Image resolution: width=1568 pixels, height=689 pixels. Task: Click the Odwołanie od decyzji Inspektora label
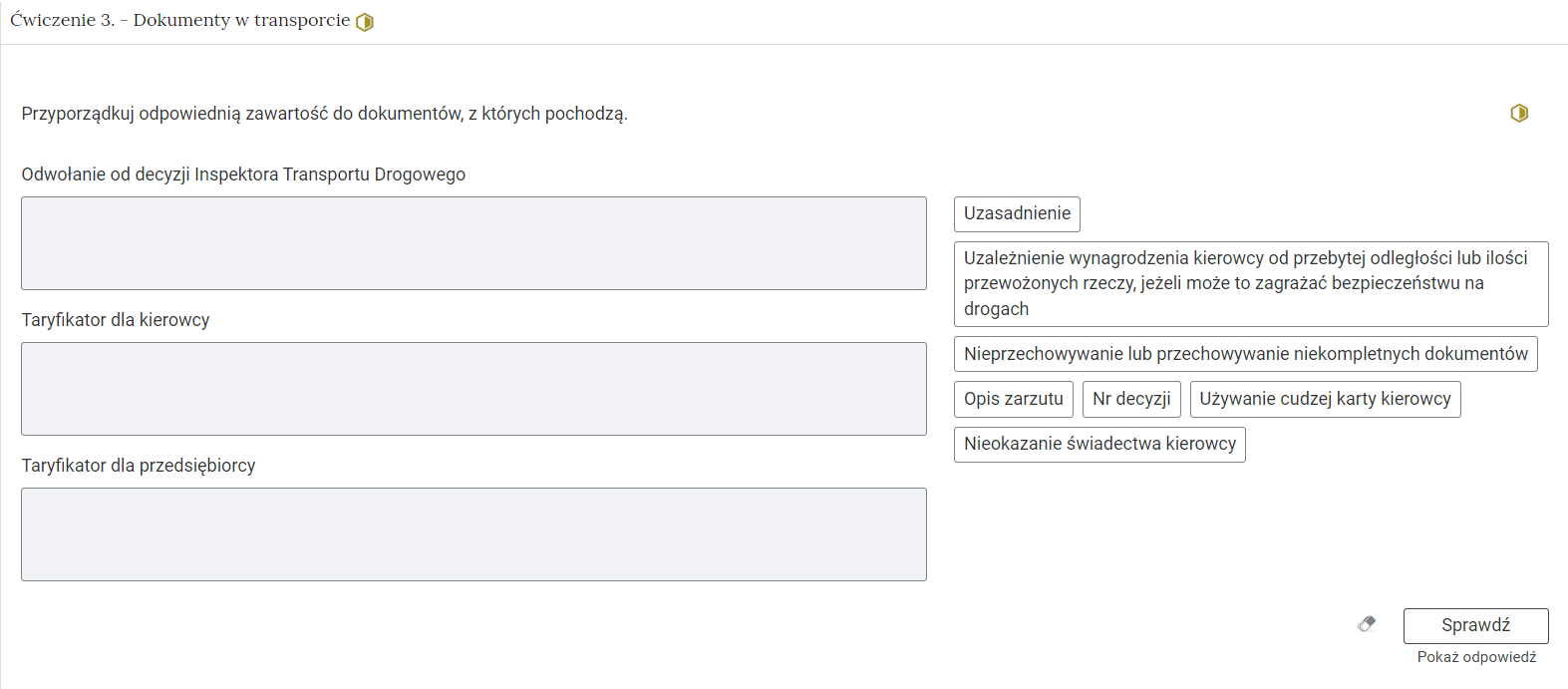pos(243,174)
